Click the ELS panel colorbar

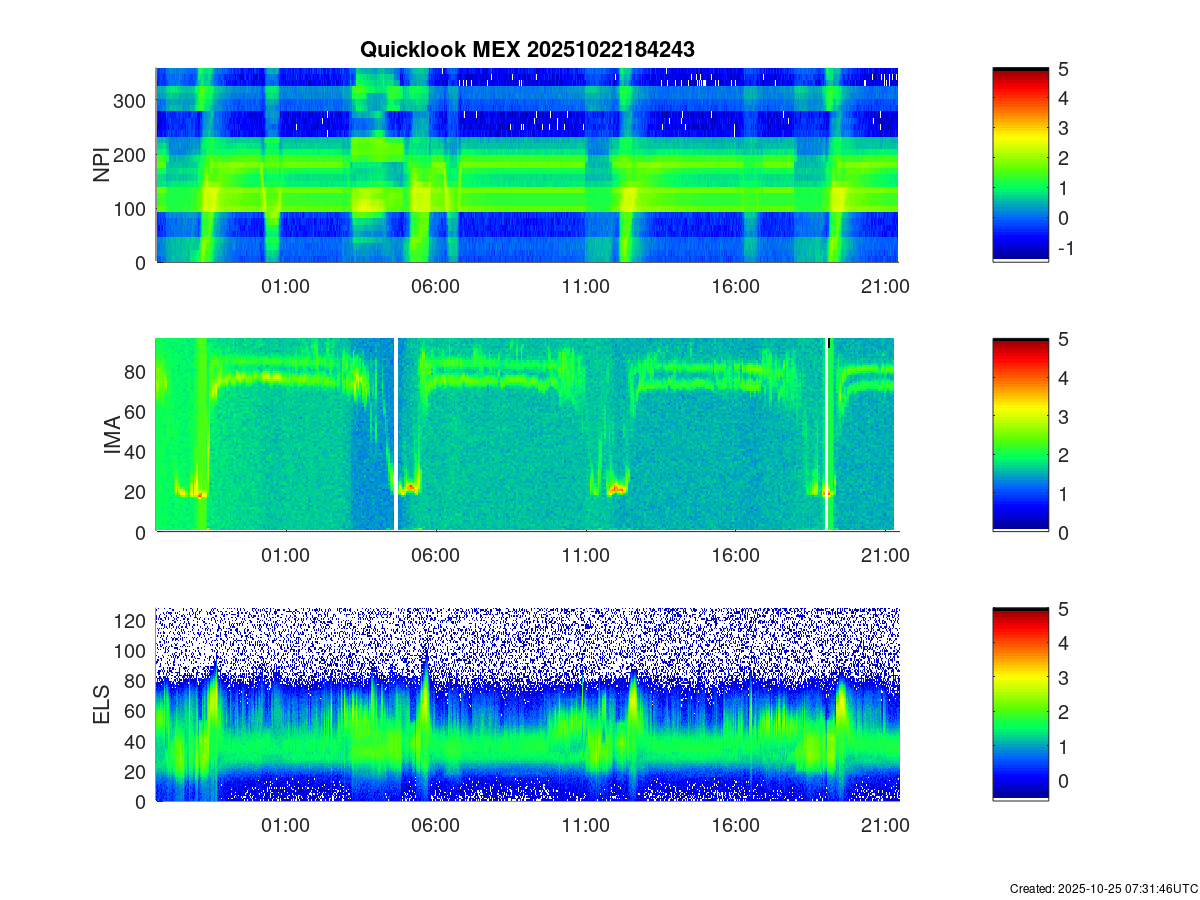click(x=1020, y=705)
